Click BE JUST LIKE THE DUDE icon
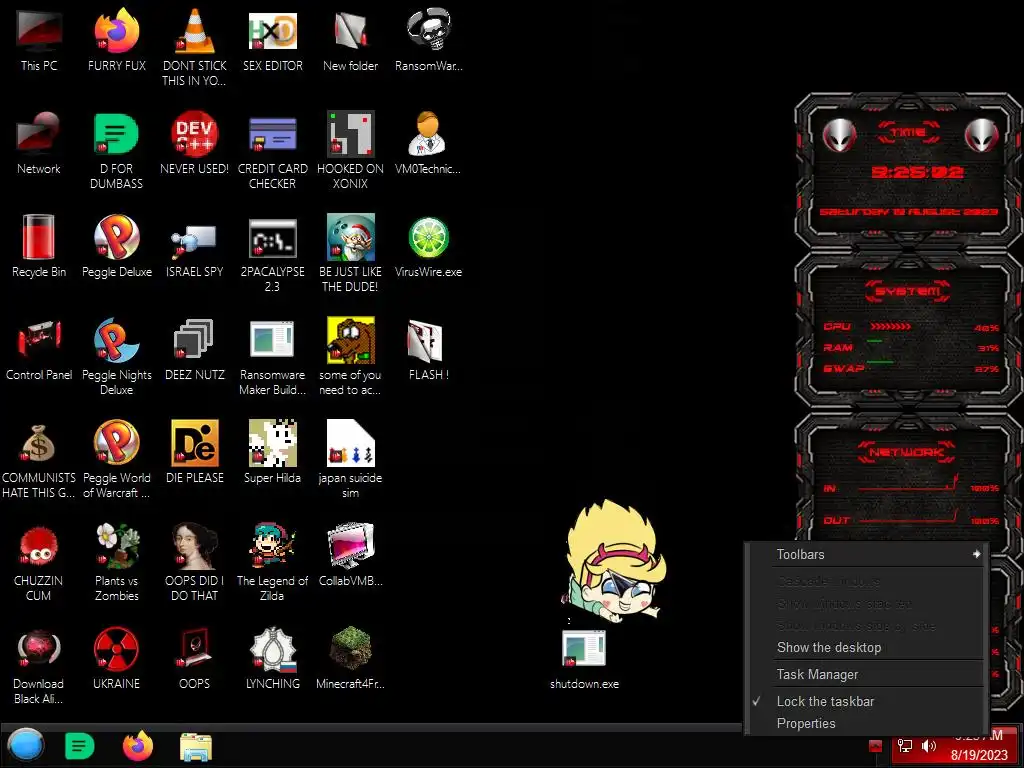The height and width of the screenshot is (768, 1024). [x=350, y=237]
